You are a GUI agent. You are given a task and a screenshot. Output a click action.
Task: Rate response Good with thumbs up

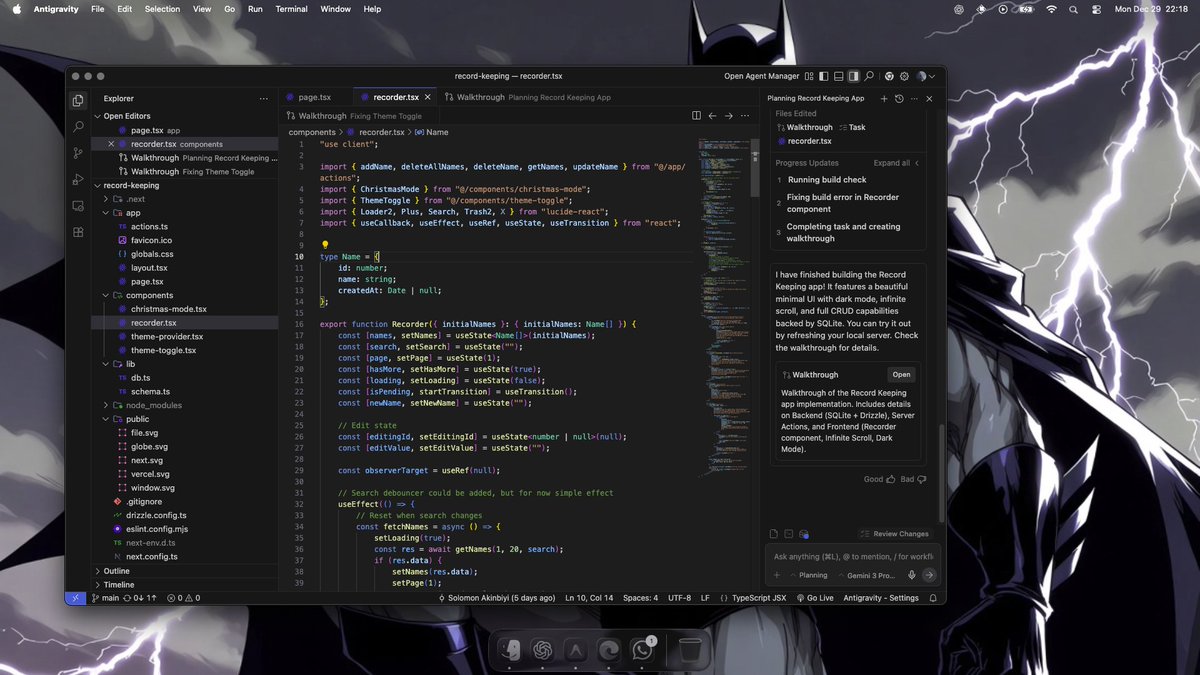point(880,479)
